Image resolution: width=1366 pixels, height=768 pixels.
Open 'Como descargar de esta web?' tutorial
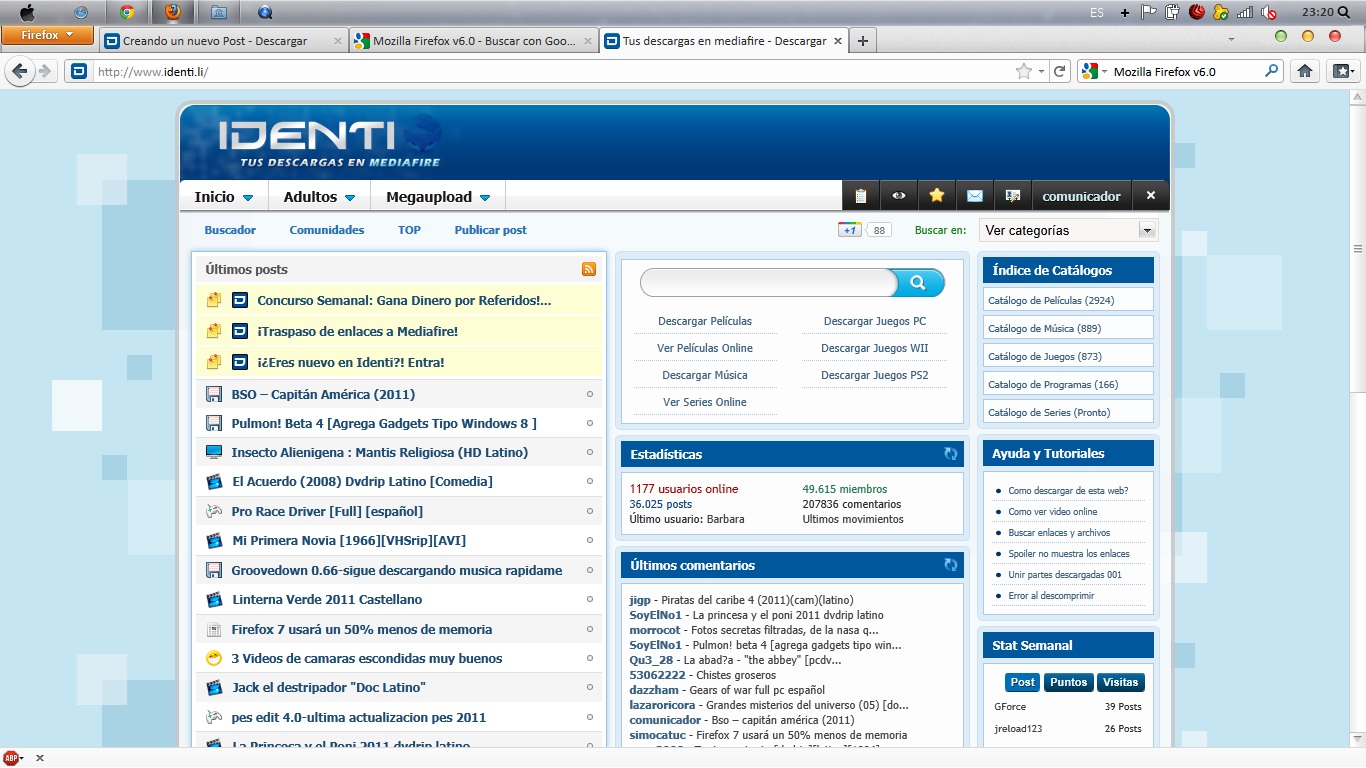click(x=1068, y=491)
